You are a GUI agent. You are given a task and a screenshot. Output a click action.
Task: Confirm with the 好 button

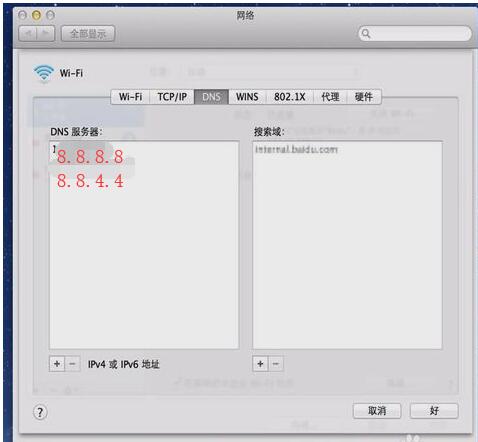(x=434, y=411)
